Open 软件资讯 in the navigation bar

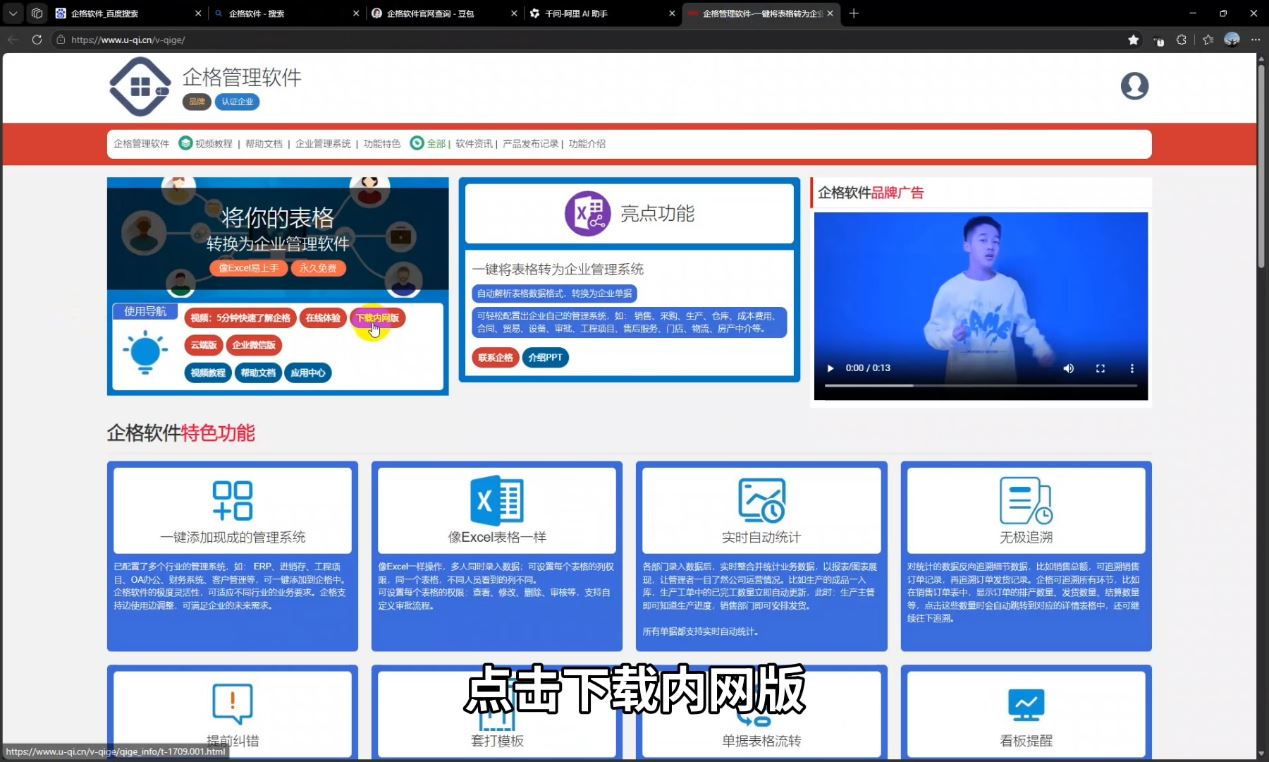point(474,144)
